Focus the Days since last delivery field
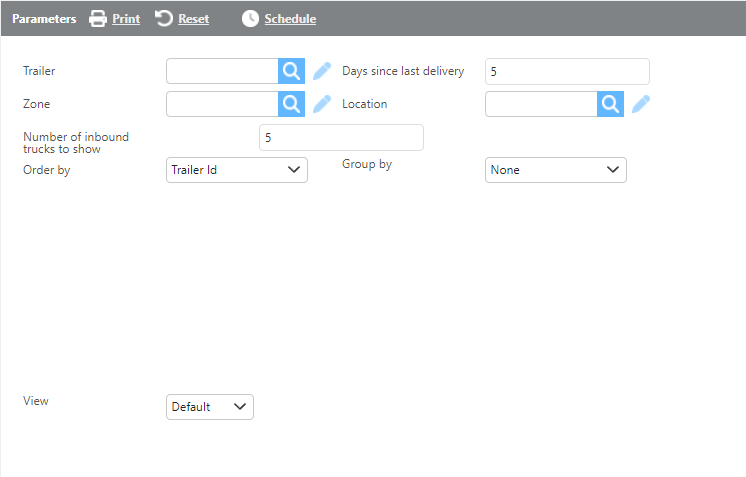This screenshot has height=477, width=746. [567, 71]
